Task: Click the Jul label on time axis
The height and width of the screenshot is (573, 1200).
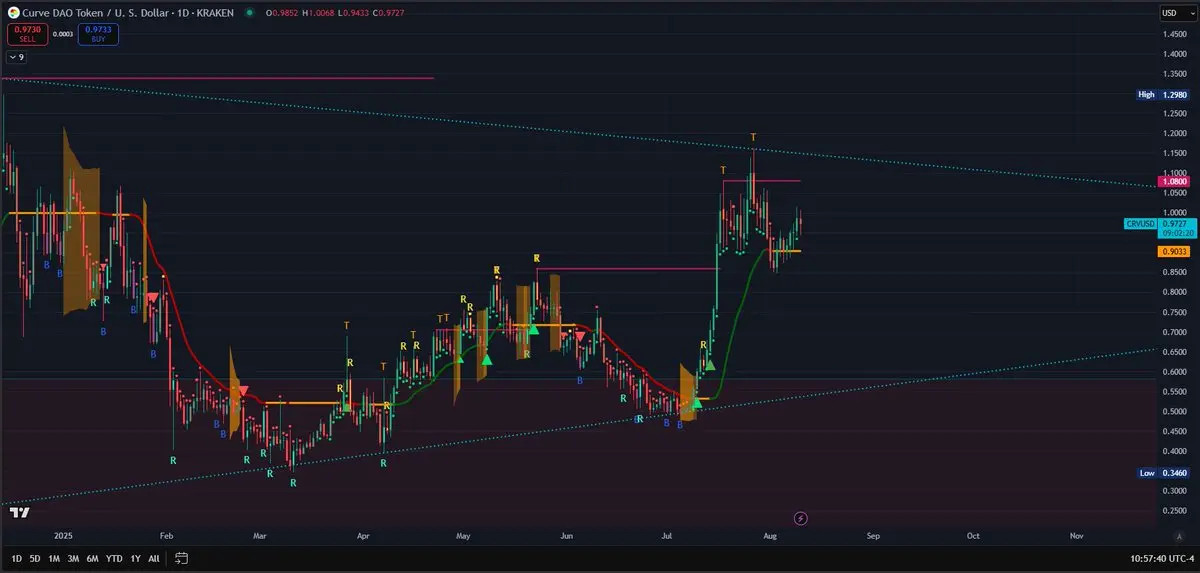Action: (666, 536)
